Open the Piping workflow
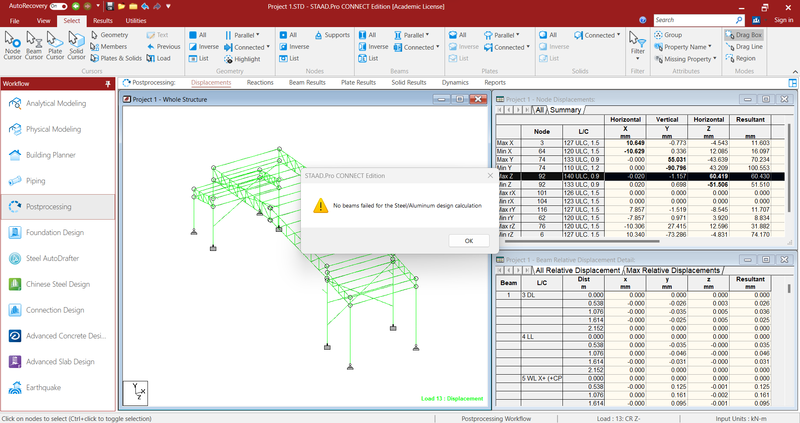The height and width of the screenshot is (423, 800). [x=58, y=181]
